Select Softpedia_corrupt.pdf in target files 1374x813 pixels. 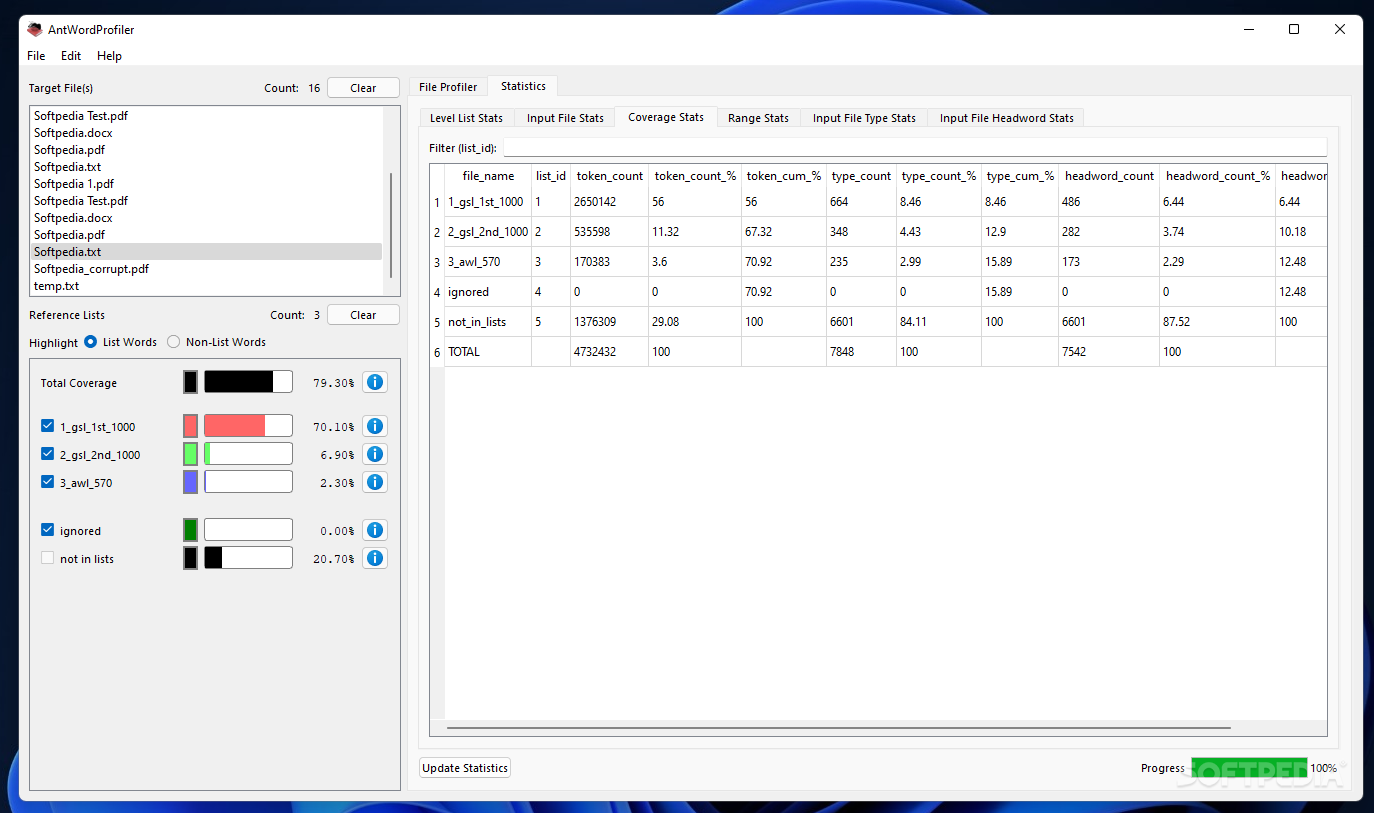(205, 269)
